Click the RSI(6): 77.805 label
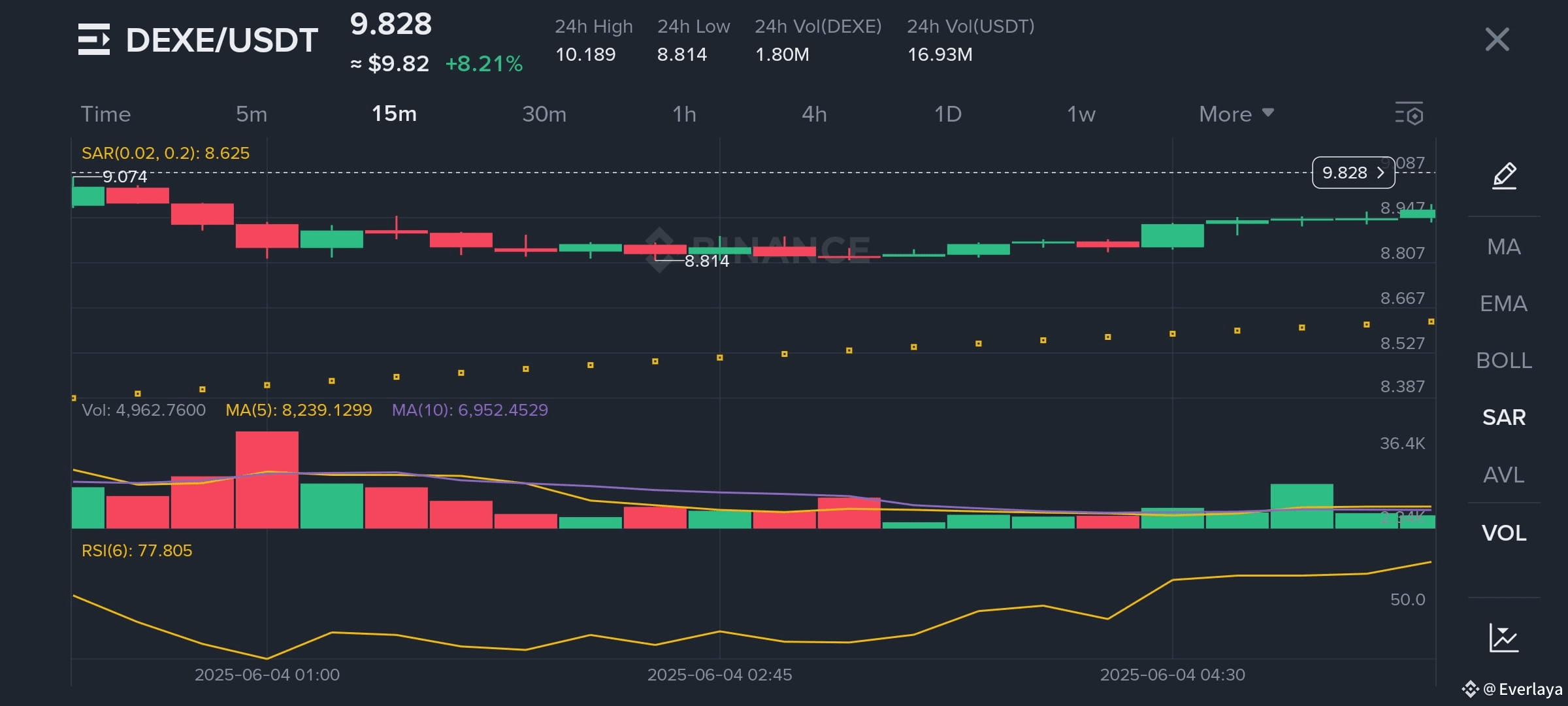Viewport: 1568px width, 706px height. pyautogui.click(x=137, y=550)
